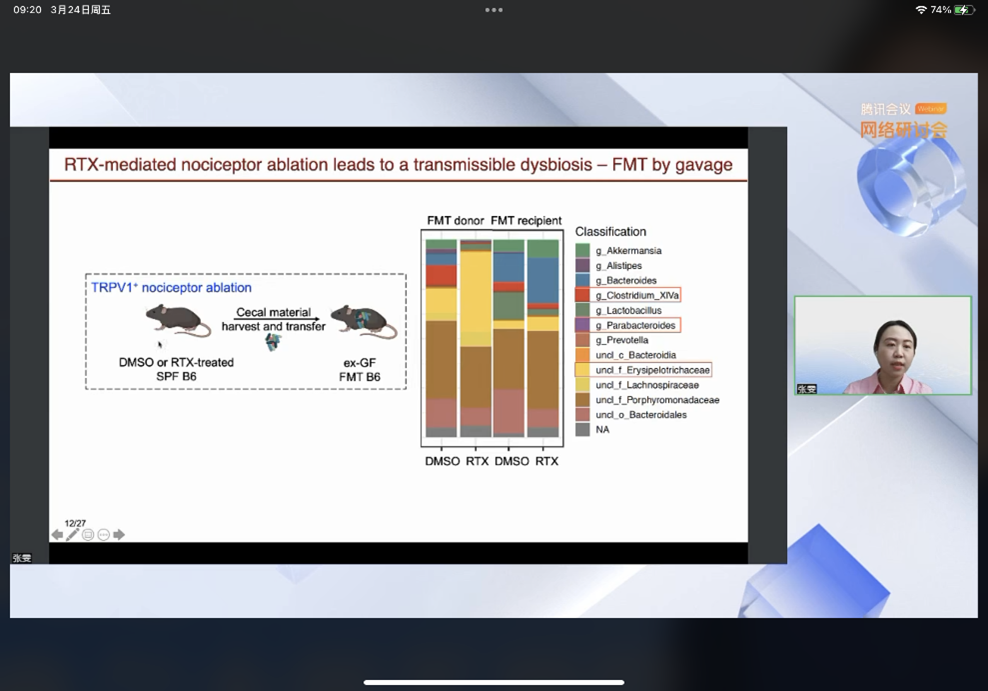Screen dimensions: 988x691
Task: Click the uncl_f_Erysipelotrichaceae legend label
Action: 646,370
